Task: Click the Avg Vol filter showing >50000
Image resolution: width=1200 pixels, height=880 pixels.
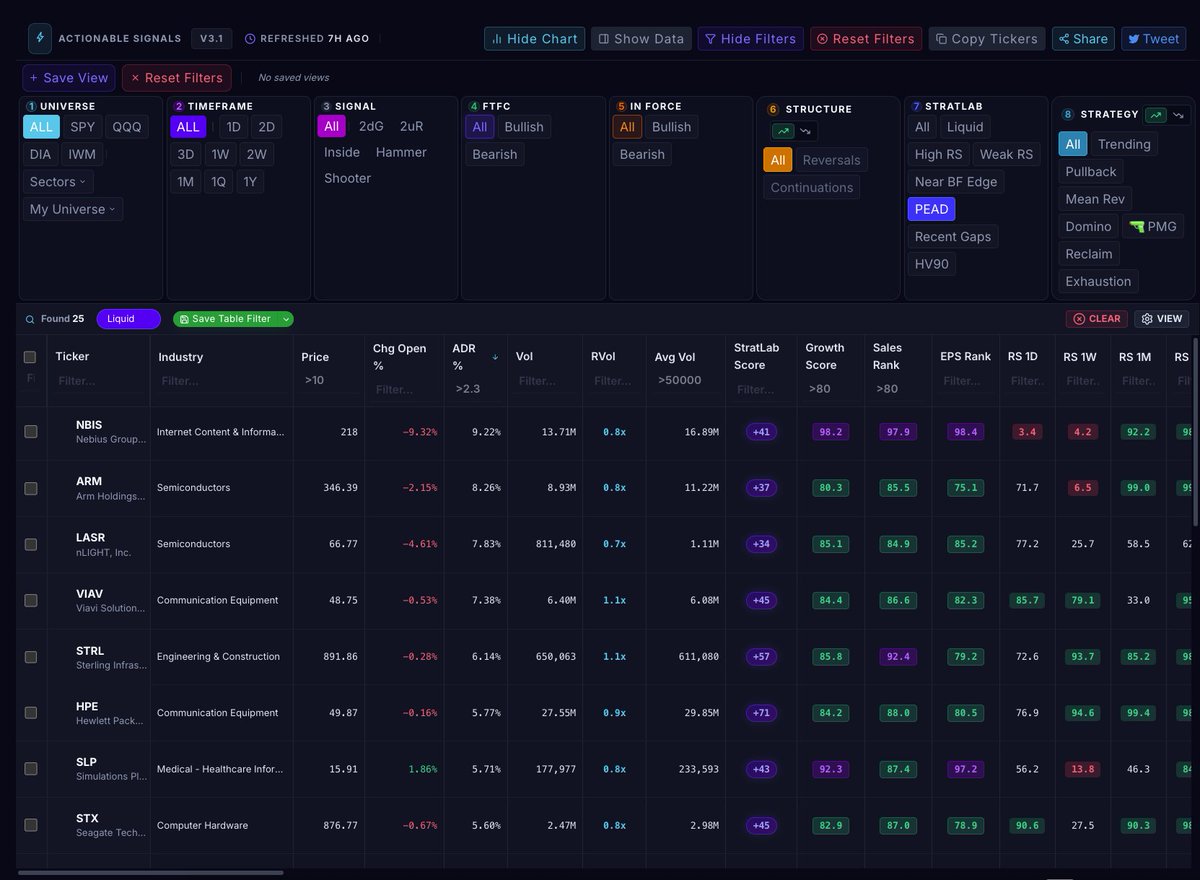Action: pyautogui.click(x=684, y=380)
